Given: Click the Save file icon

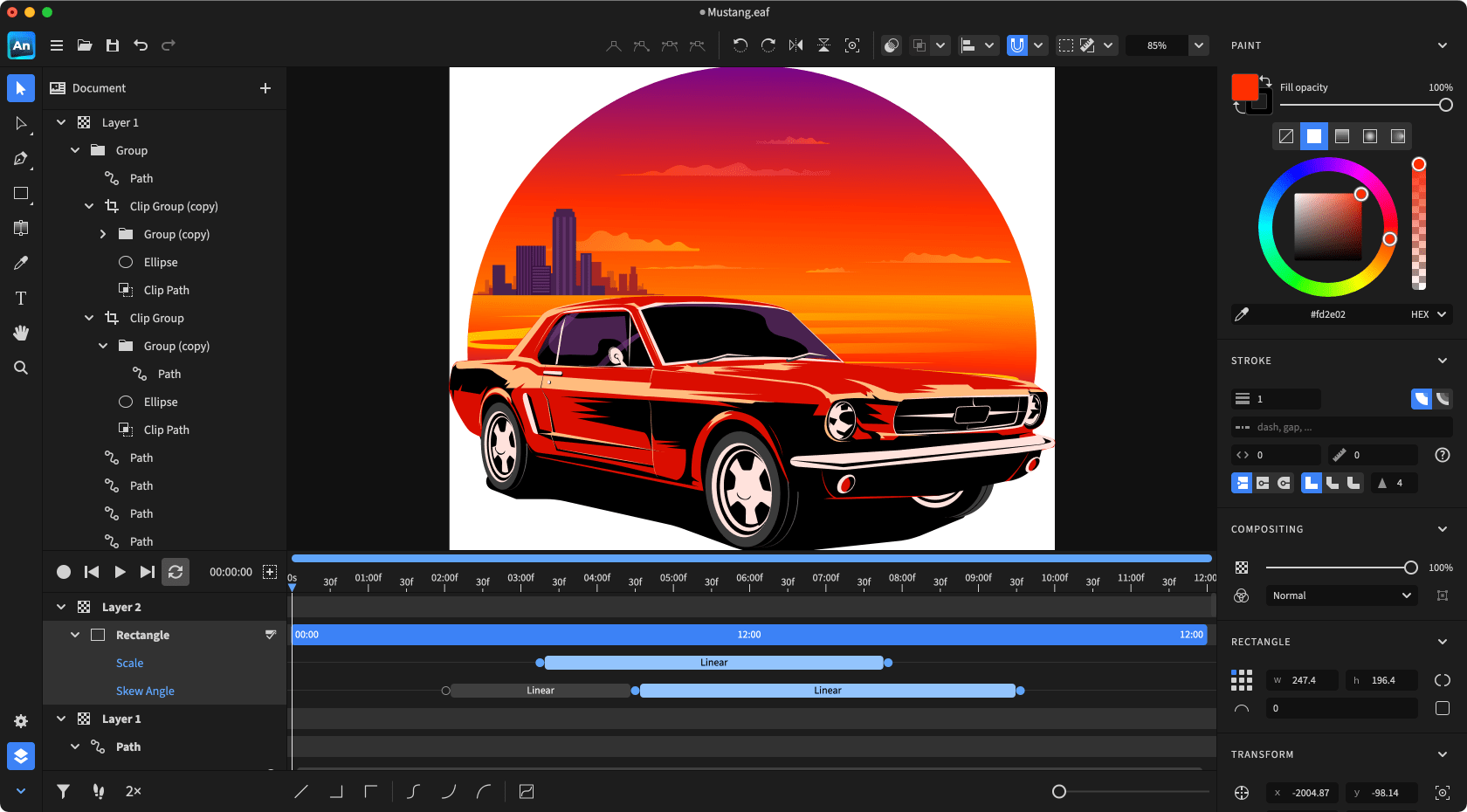Looking at the screenshot, I should click(113, 45).
